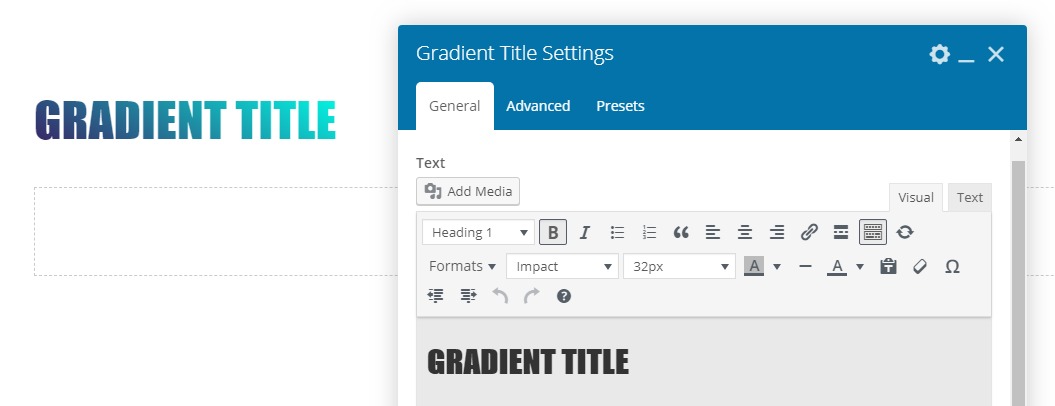Switch to the Presets tab

(620, 106)
